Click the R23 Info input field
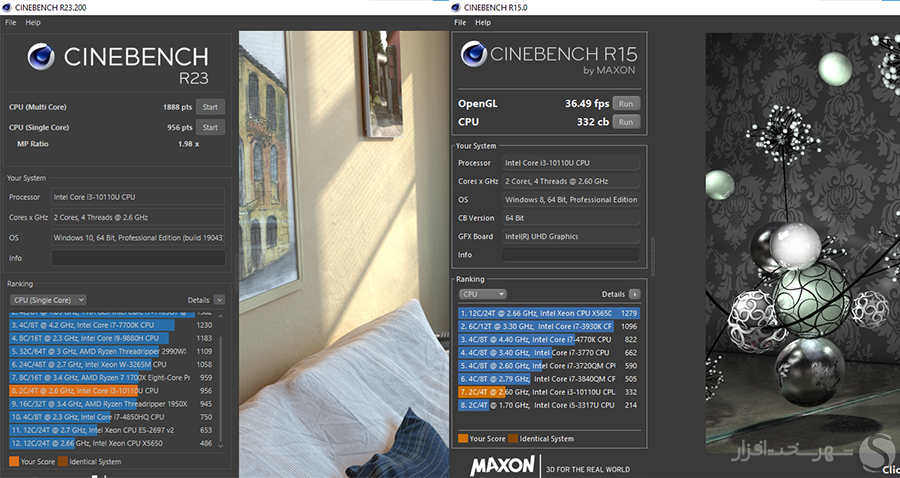Image resolution: width=900 pixels, height=478 pixels. point(138,258)
